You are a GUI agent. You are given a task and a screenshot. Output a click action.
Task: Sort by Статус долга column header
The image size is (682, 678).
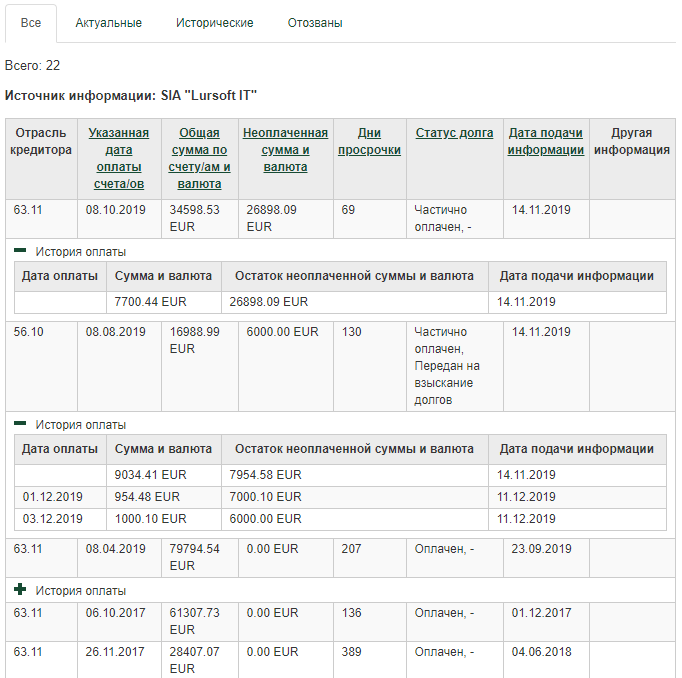point(454,133)
